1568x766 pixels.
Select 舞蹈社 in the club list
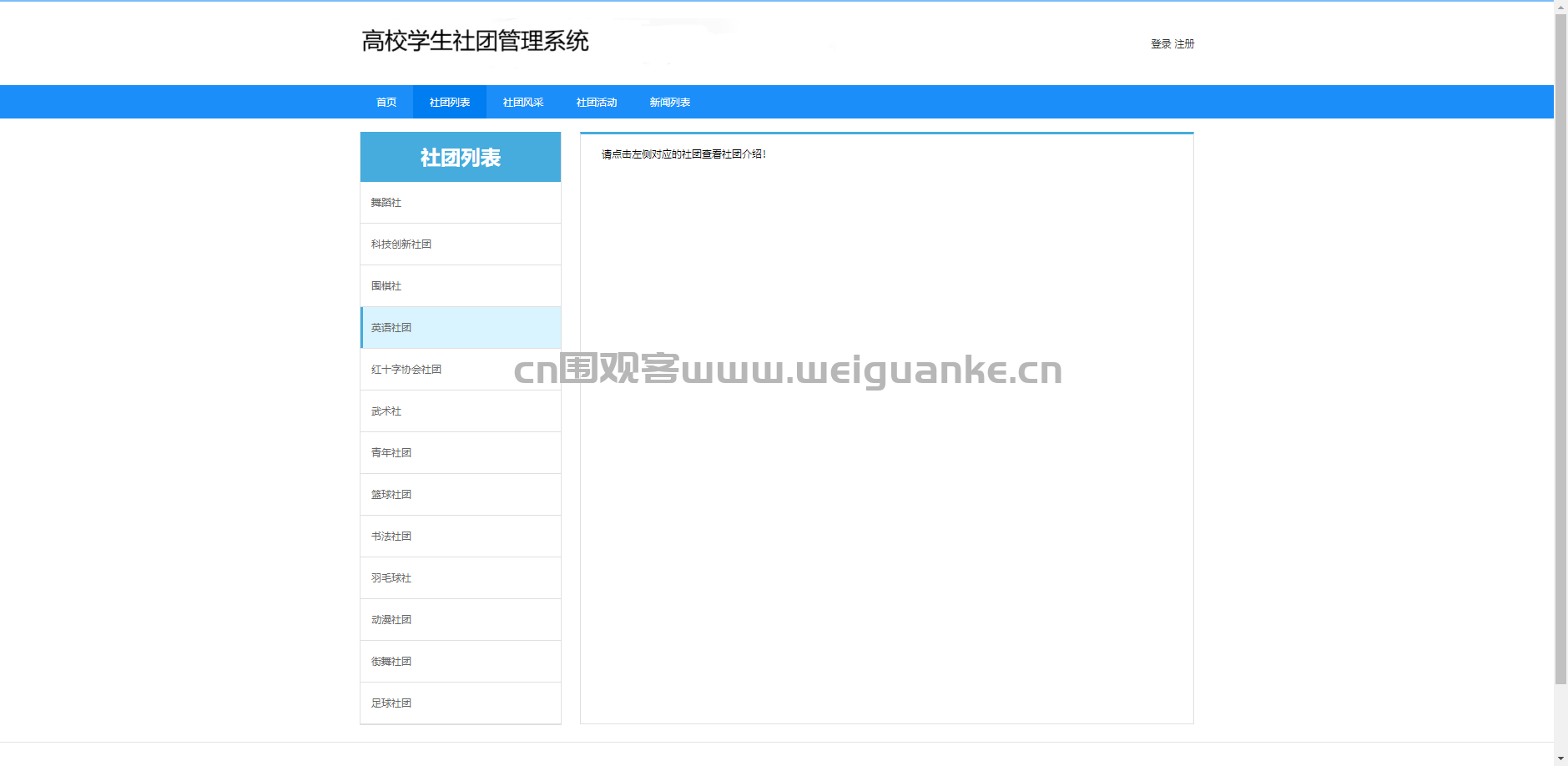point(461,203)
